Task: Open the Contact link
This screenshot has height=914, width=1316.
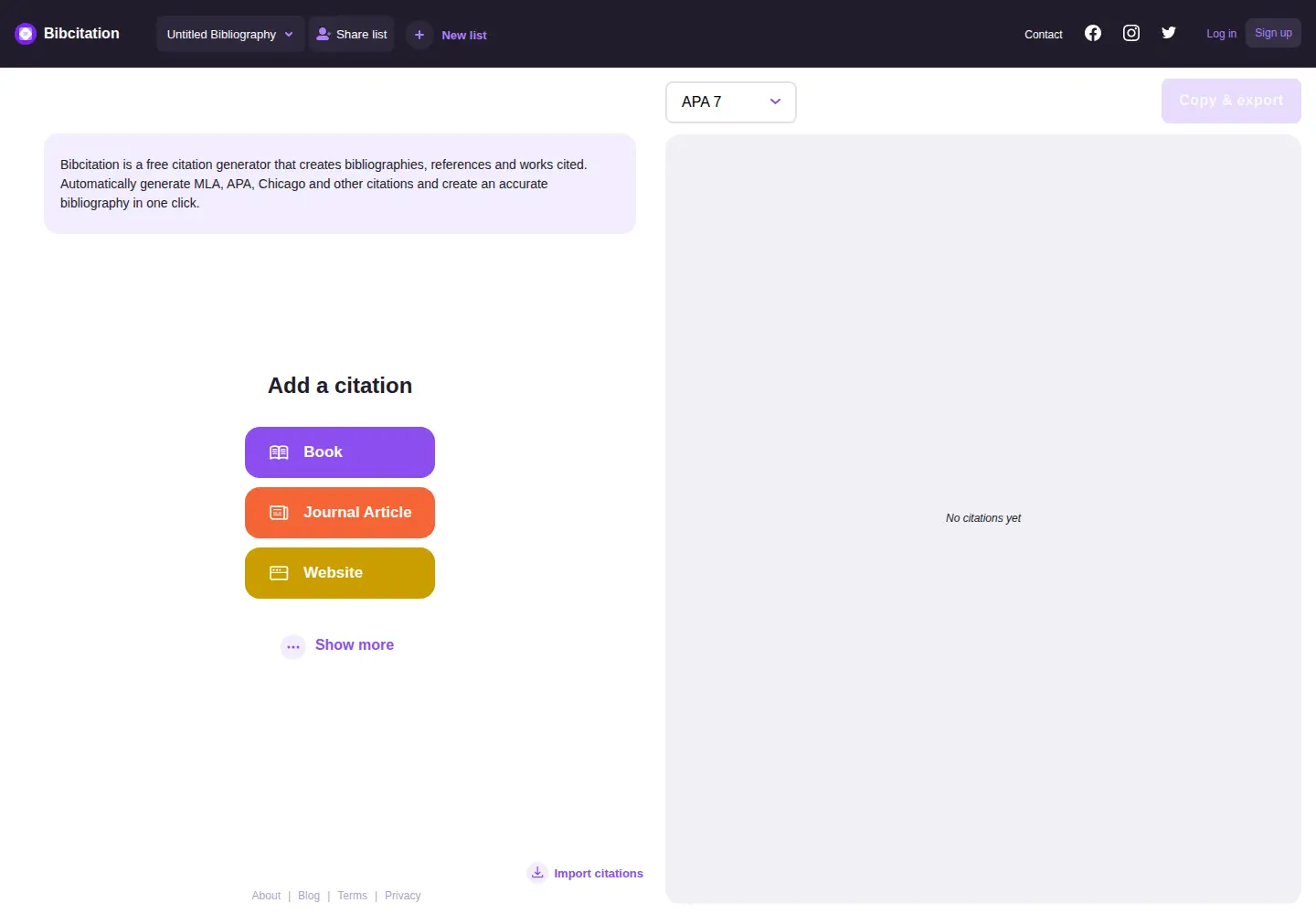Action: 1044,35
